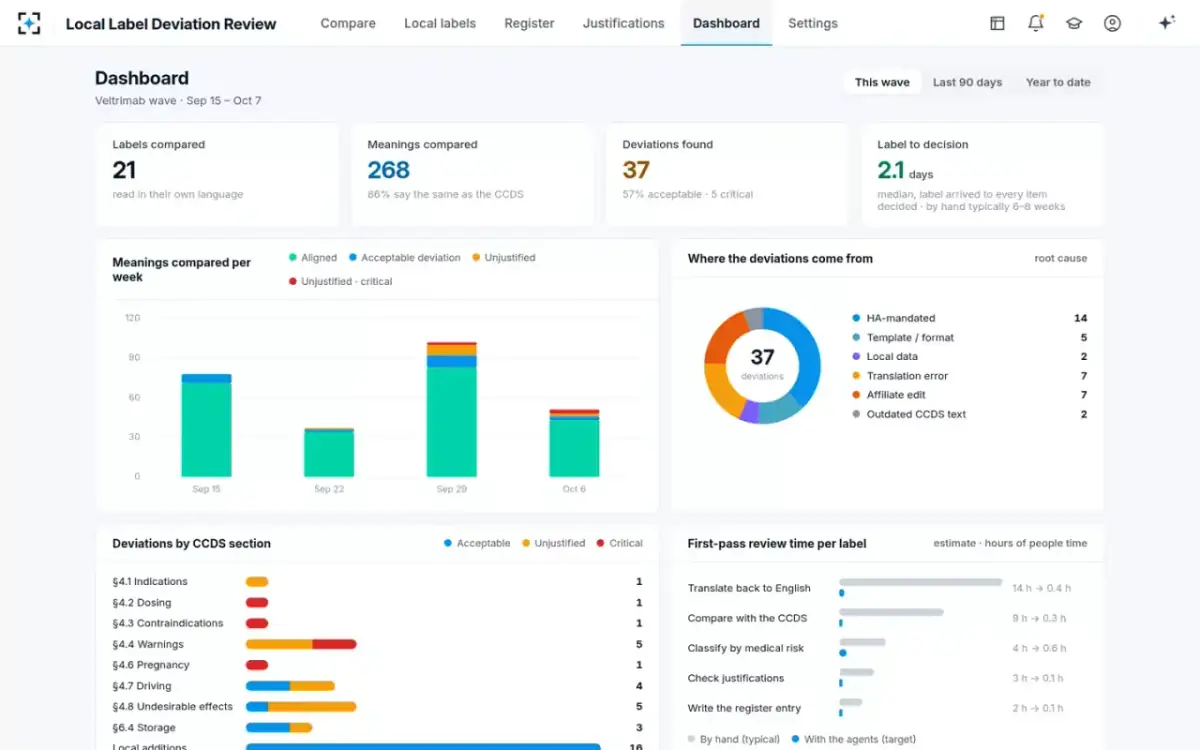This screenshot has width=1200, height=750.
Task: Switch to the Register tab
Action: point(529,23)
